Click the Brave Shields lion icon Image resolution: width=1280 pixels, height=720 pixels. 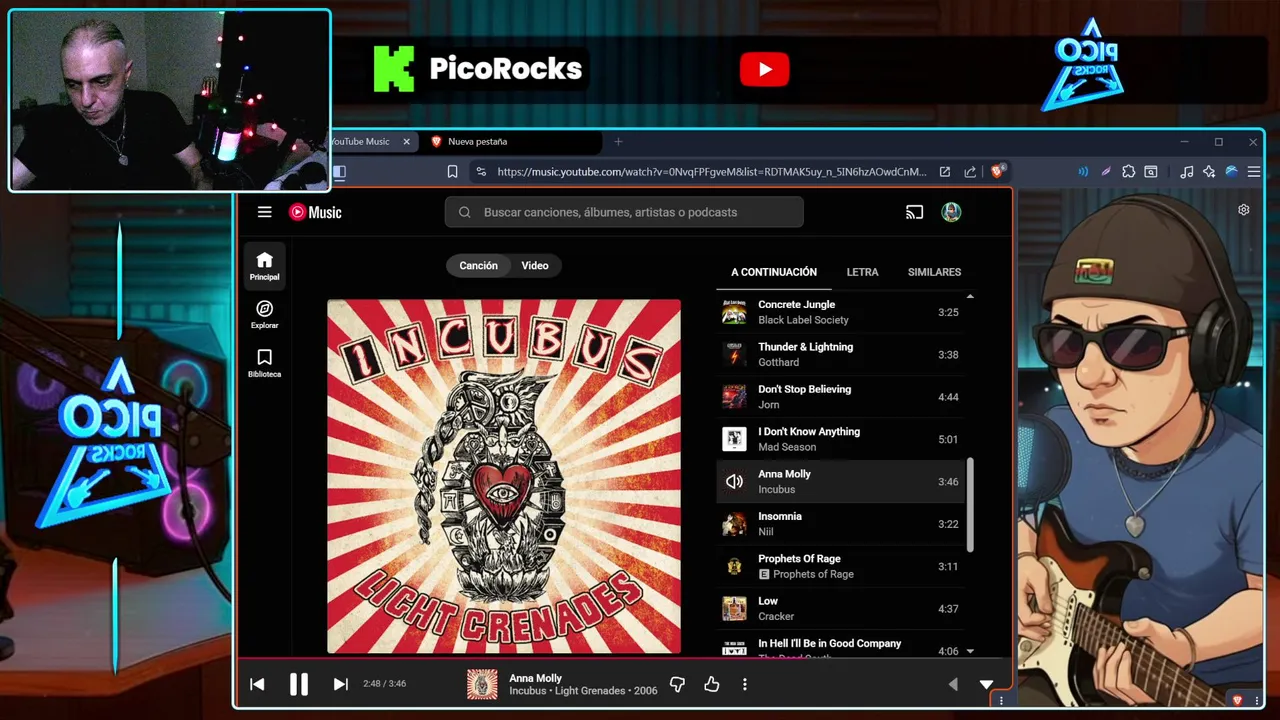pos(997,171)
